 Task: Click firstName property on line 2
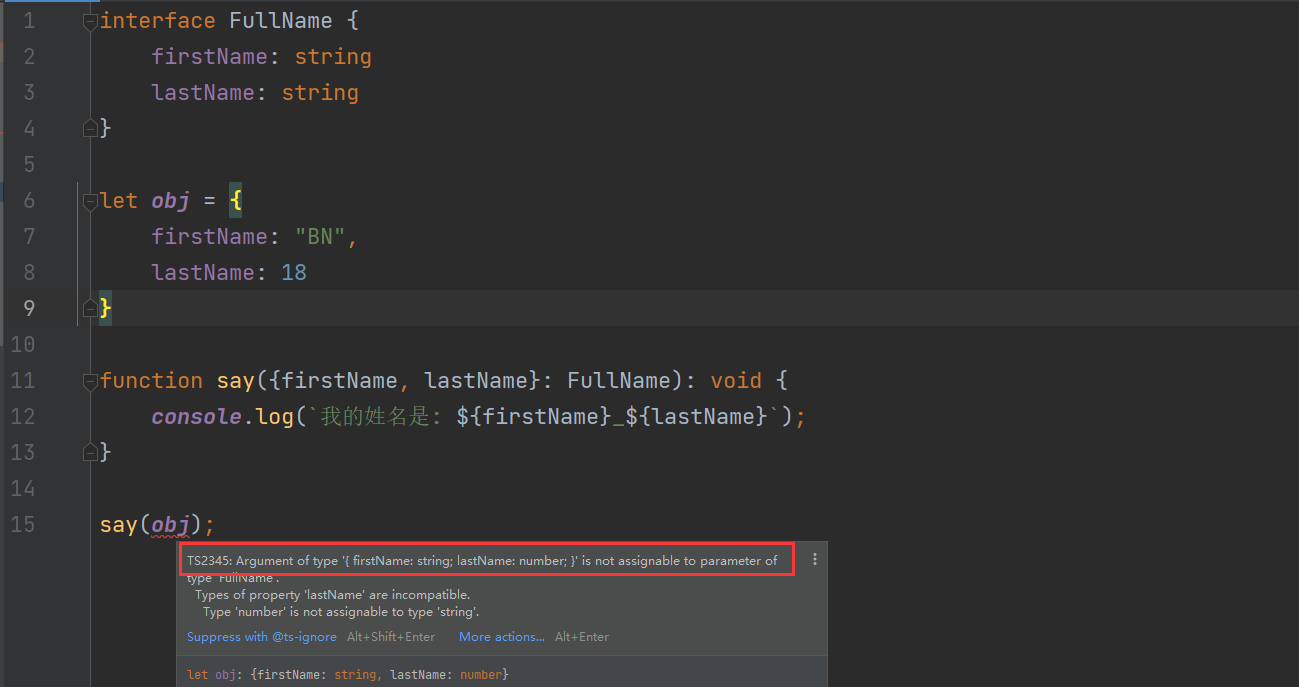(210, 57)
